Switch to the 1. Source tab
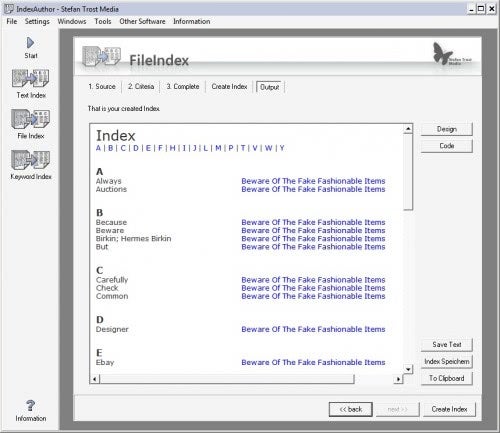The width and height of the screenshot is (500, 433). coord(102,86)
